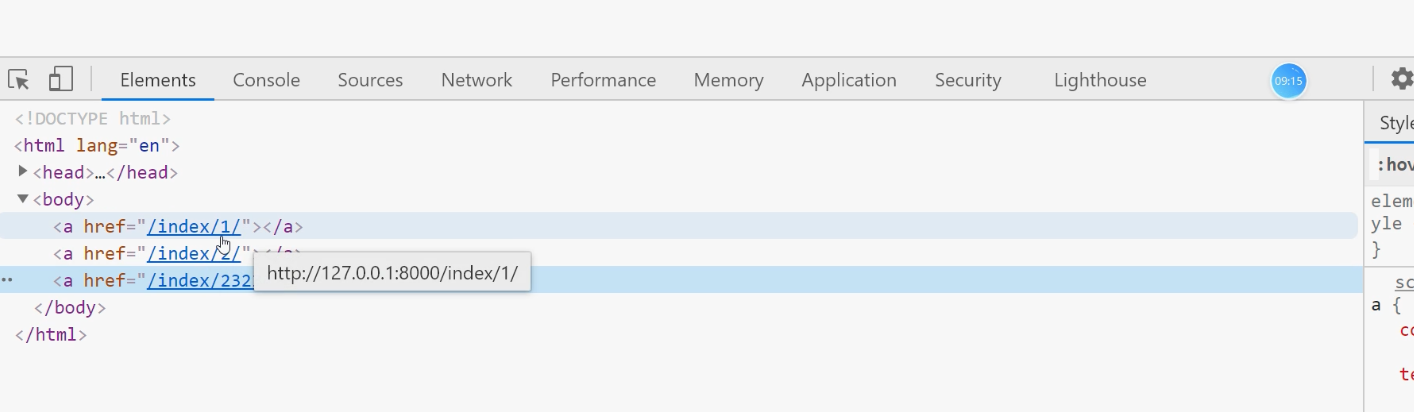Switch to the Application tab
Screen dimensions: 1414x412
coord(848,80)
